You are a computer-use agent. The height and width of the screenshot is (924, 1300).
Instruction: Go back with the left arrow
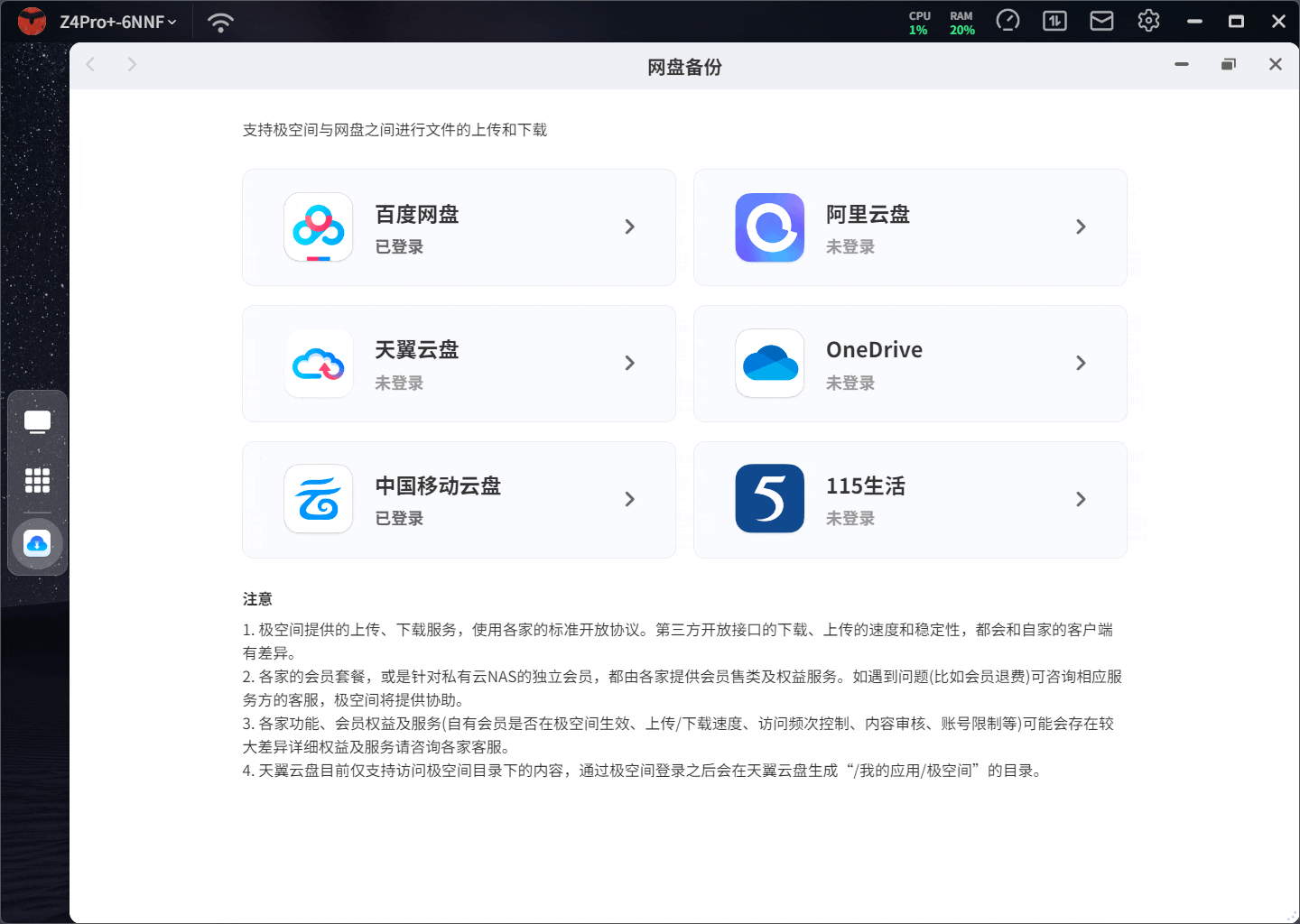[90, 64]
